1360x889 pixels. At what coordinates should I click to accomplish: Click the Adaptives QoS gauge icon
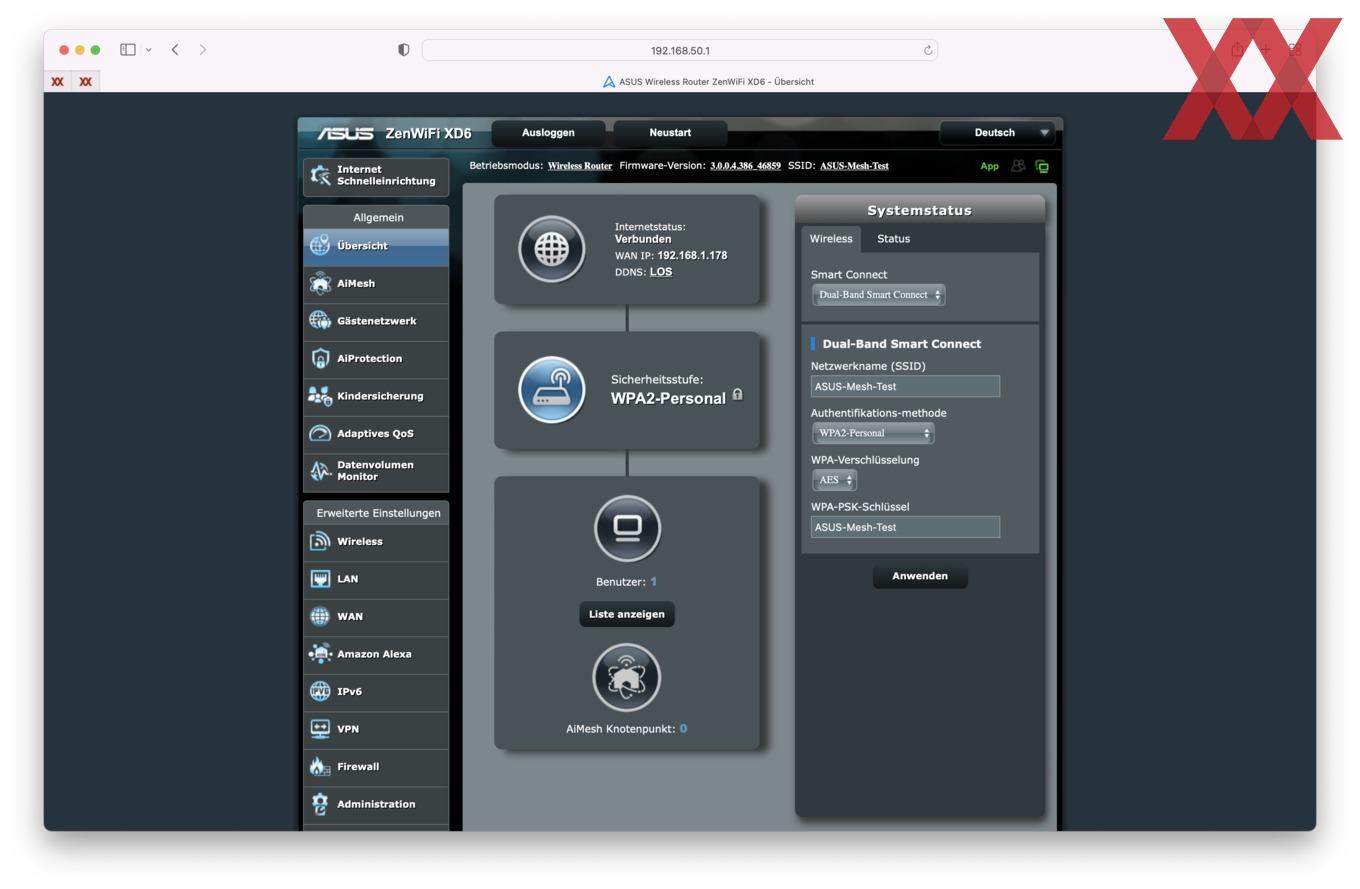tap(320, 433)
